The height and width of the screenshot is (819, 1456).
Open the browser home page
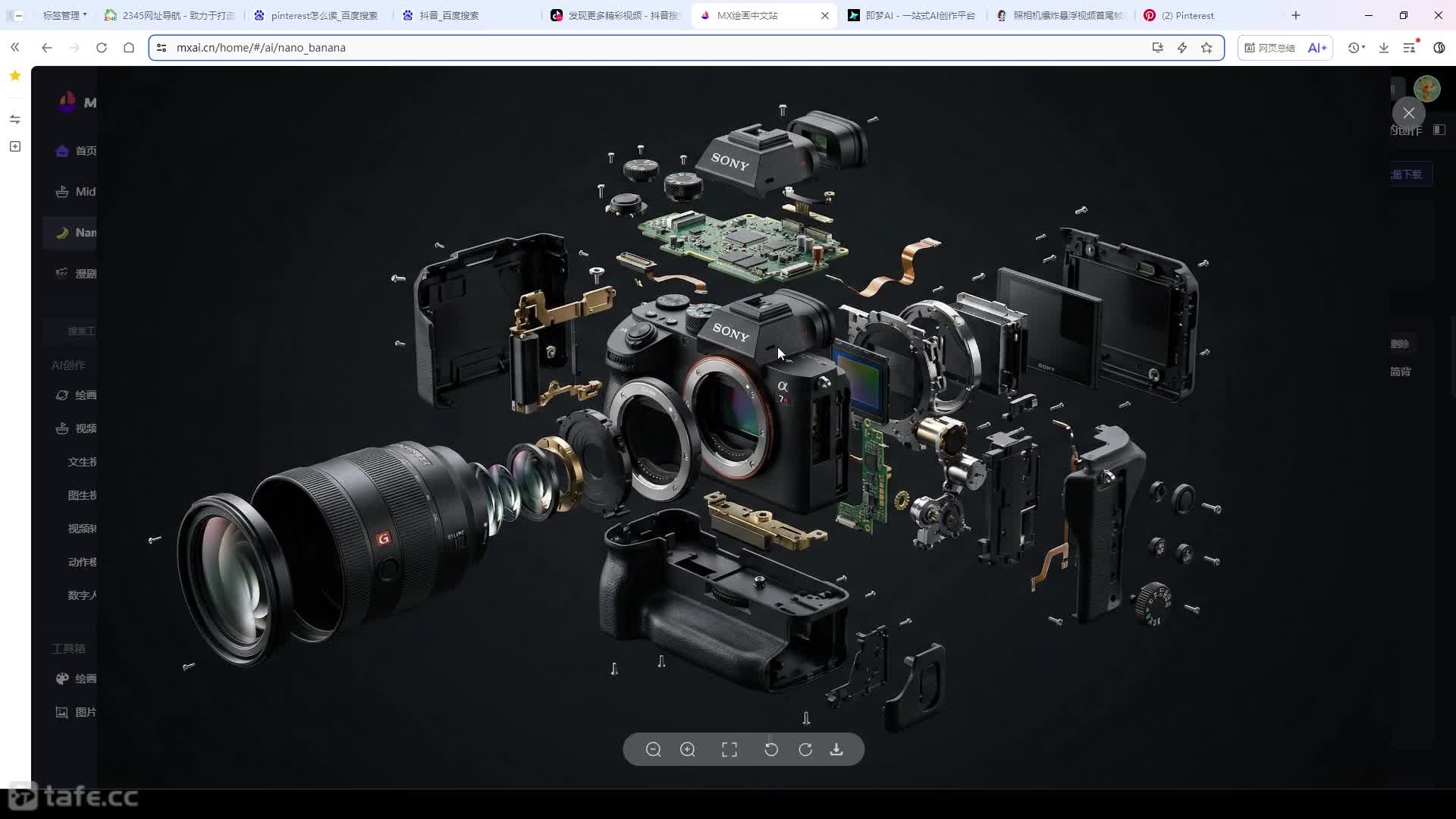pyautogui.click(x=129, y=48)
